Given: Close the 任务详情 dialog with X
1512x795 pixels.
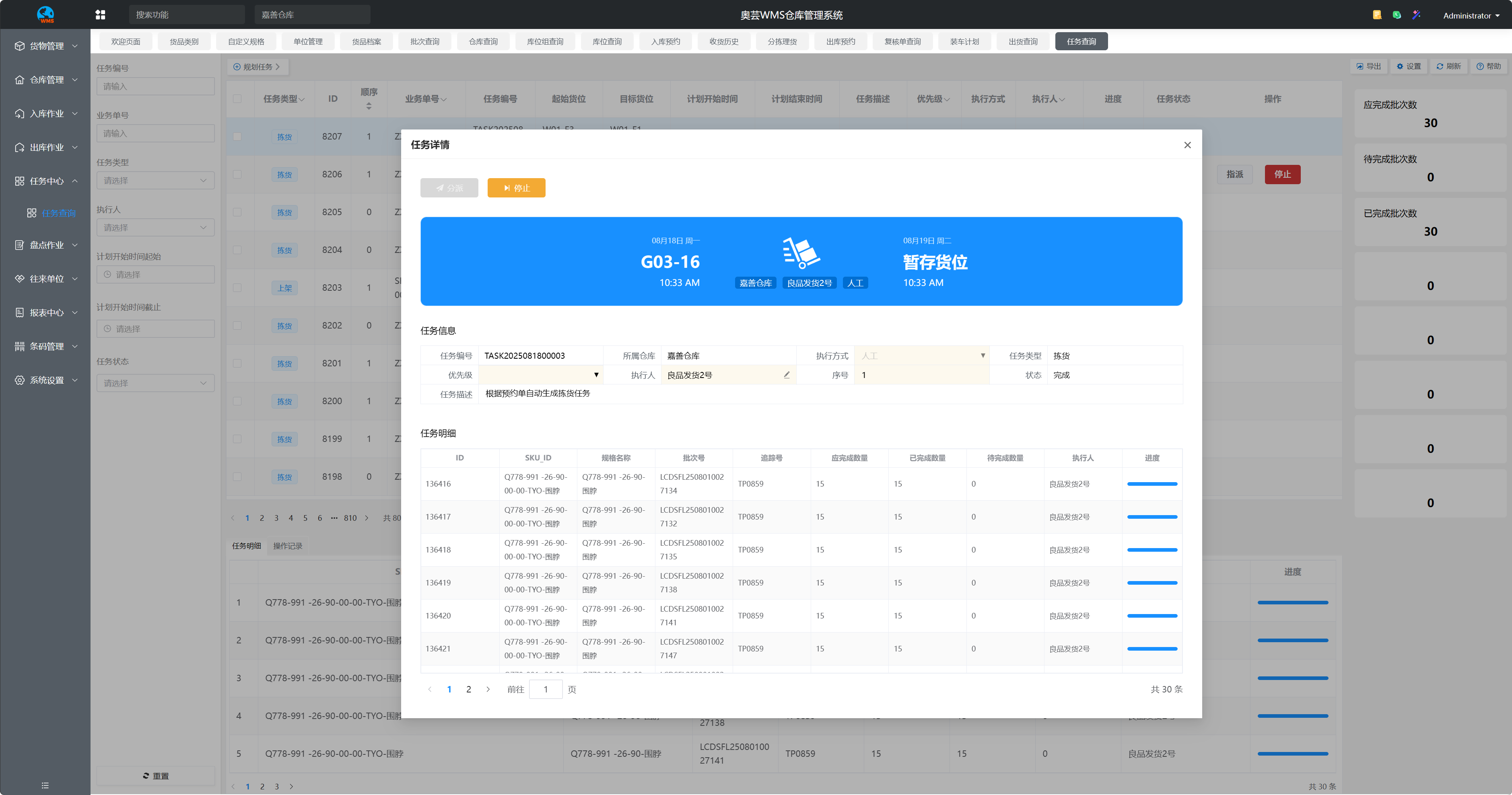Looking at the screenshot, I should point(1187,145).
